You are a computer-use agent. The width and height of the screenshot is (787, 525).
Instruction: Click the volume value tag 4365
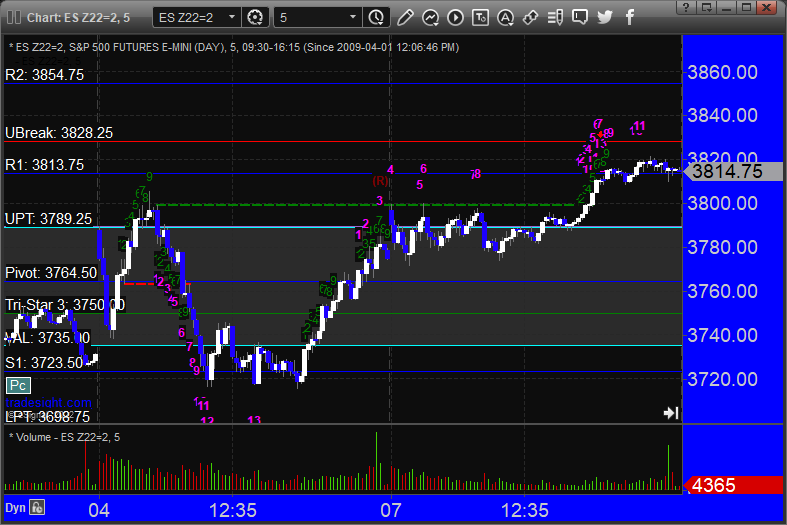733,485
